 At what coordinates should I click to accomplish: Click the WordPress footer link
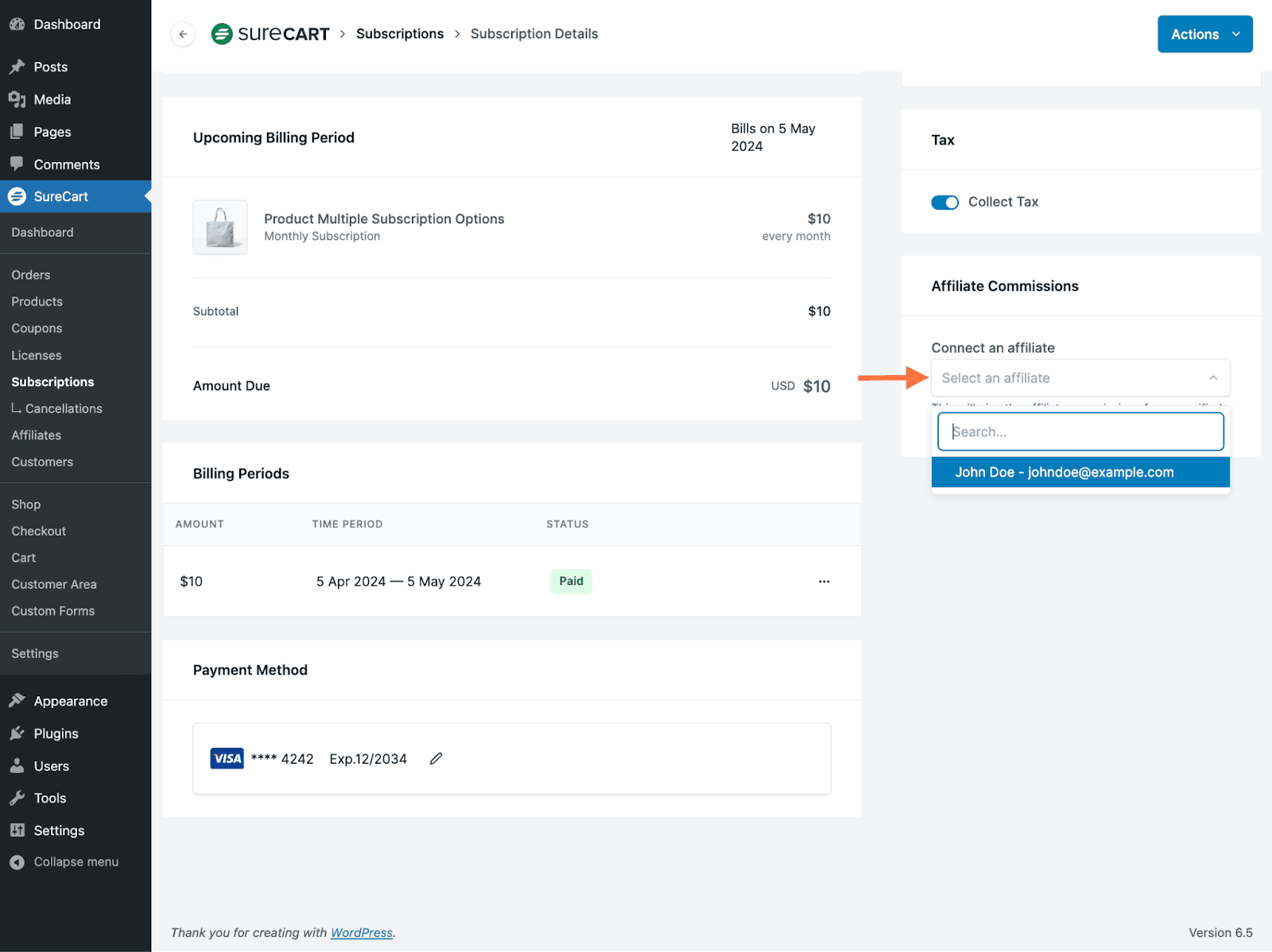tap(362, 933)
